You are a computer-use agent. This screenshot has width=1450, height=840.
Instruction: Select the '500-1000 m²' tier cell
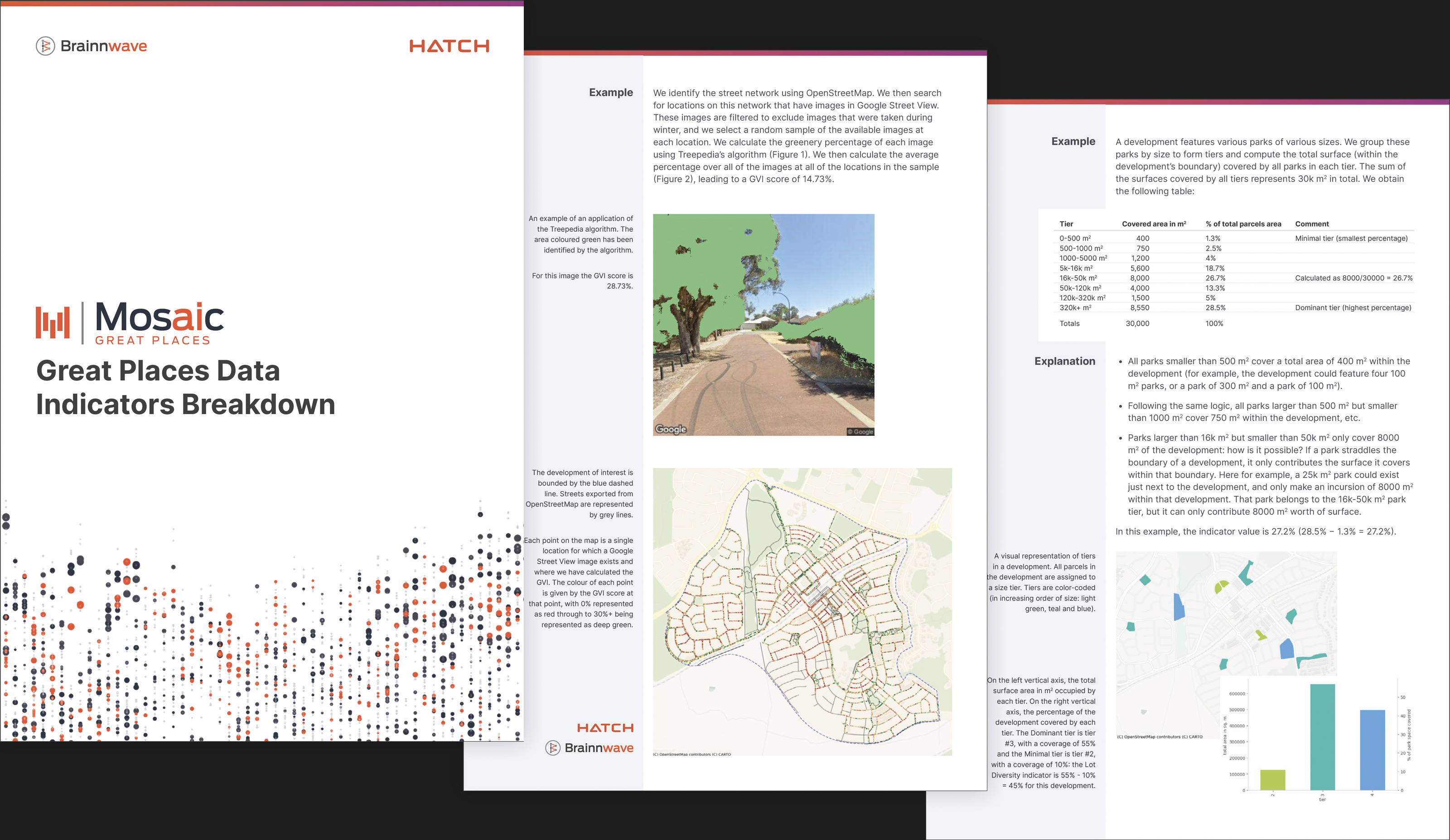pyautogui.click(x=1081, y=248)
